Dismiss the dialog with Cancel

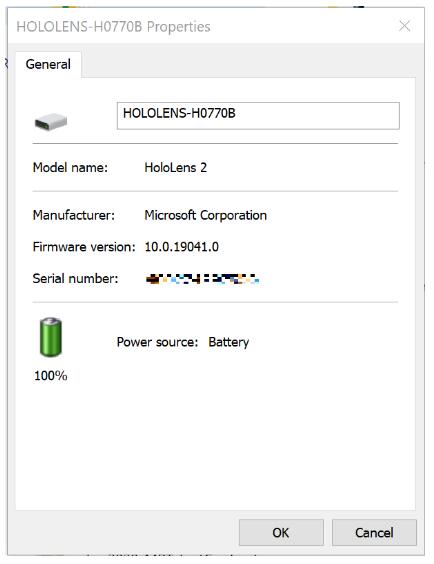click(374, 532)
